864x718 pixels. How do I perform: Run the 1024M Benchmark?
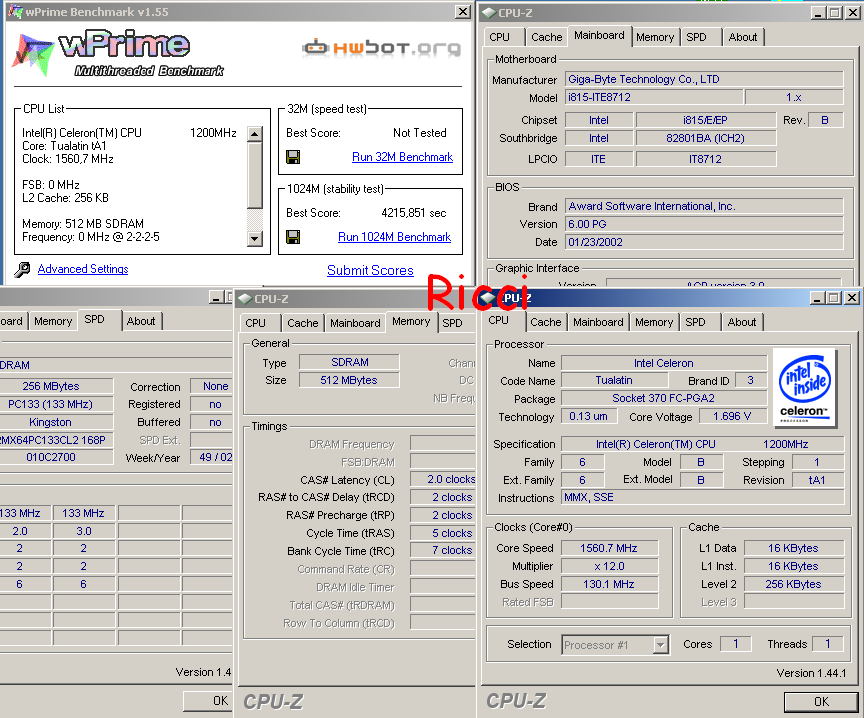[x=395, y=237]
